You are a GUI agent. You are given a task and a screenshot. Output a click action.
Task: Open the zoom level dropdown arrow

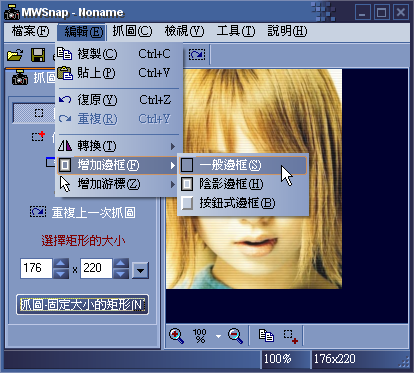(218, 336)
